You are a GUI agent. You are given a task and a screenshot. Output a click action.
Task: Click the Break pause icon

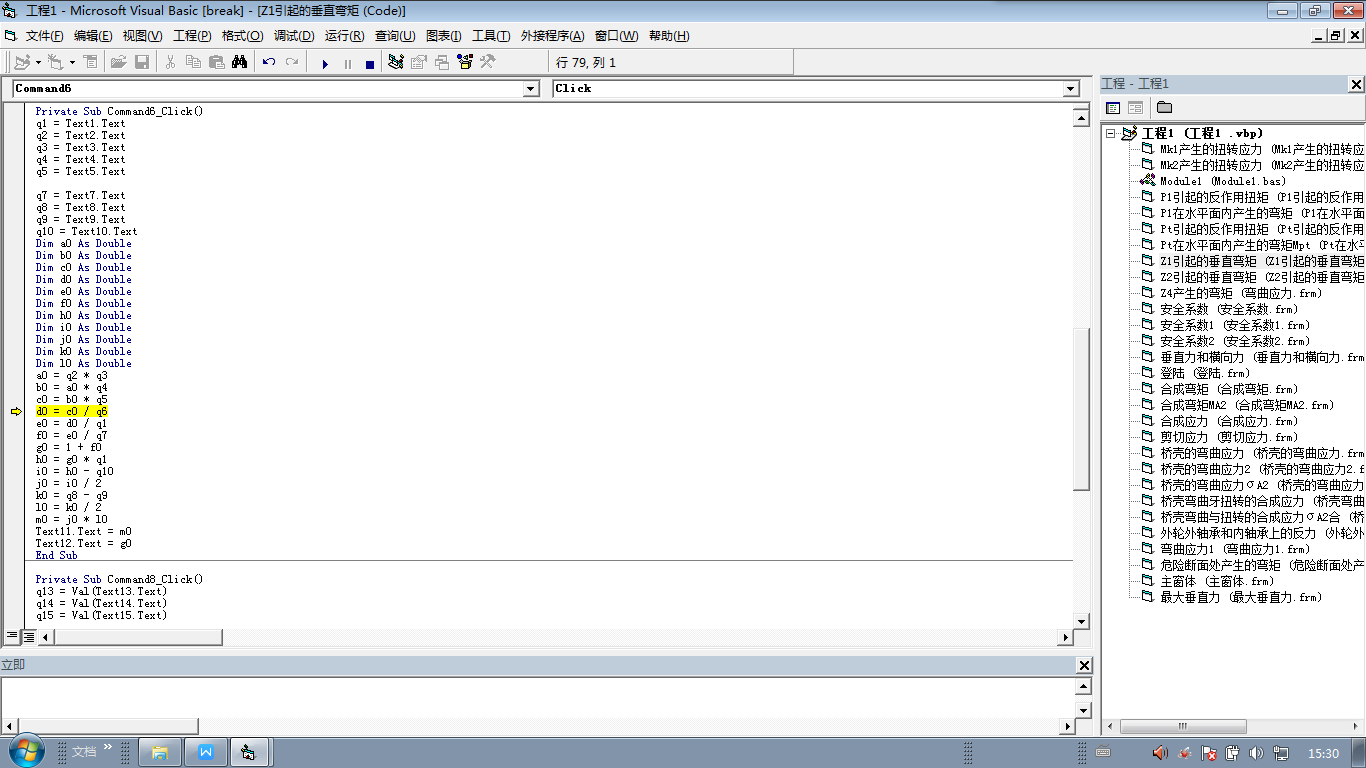click(x=348, y=63)
